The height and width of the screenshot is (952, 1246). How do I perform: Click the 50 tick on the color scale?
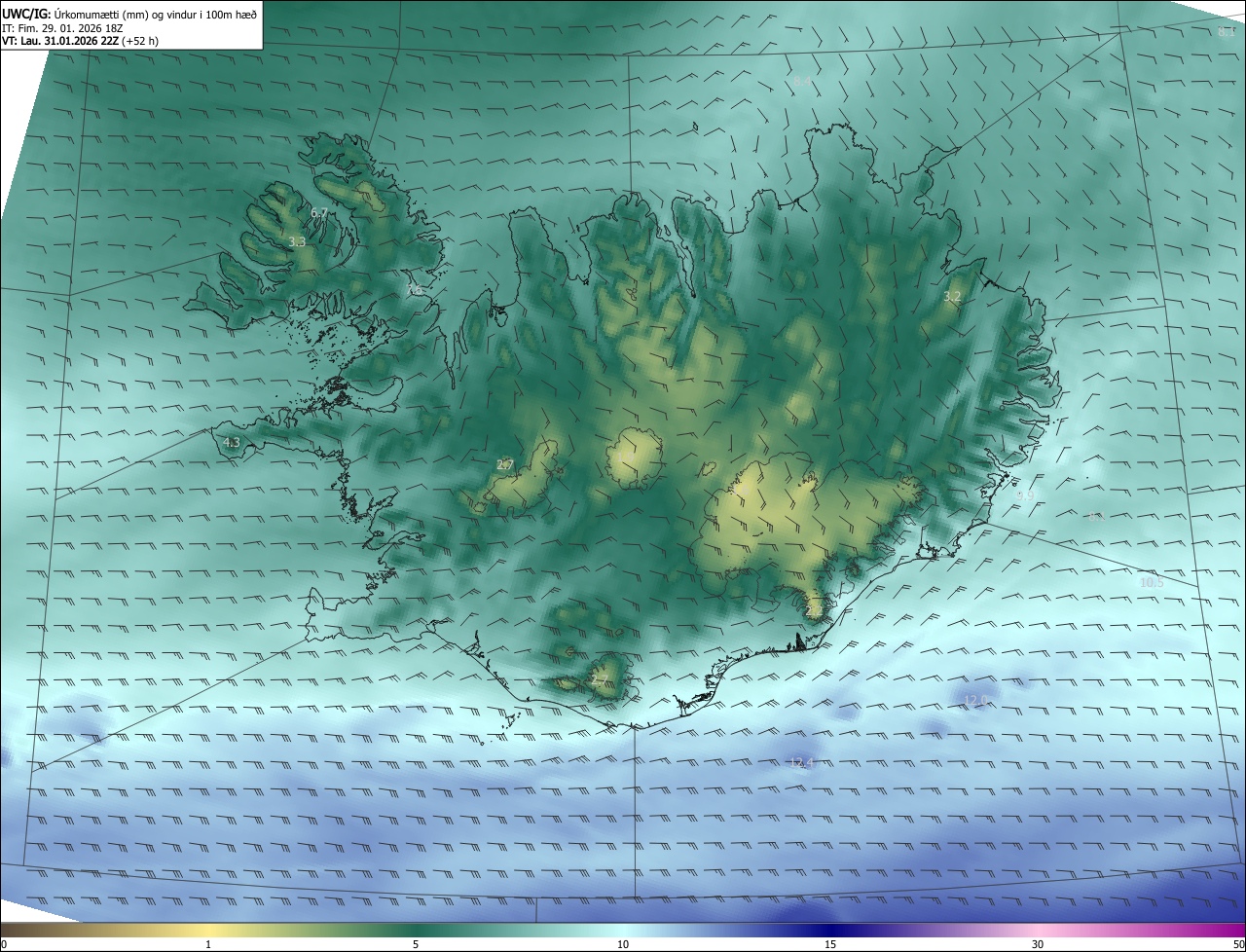point(1238,944)
